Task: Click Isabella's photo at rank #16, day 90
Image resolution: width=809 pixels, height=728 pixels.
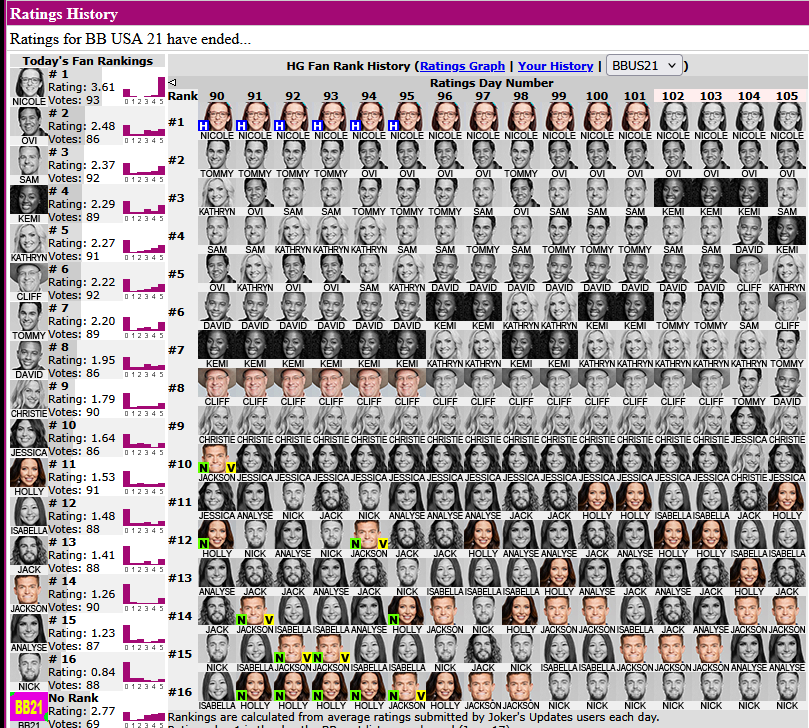Action: (217, 686)
